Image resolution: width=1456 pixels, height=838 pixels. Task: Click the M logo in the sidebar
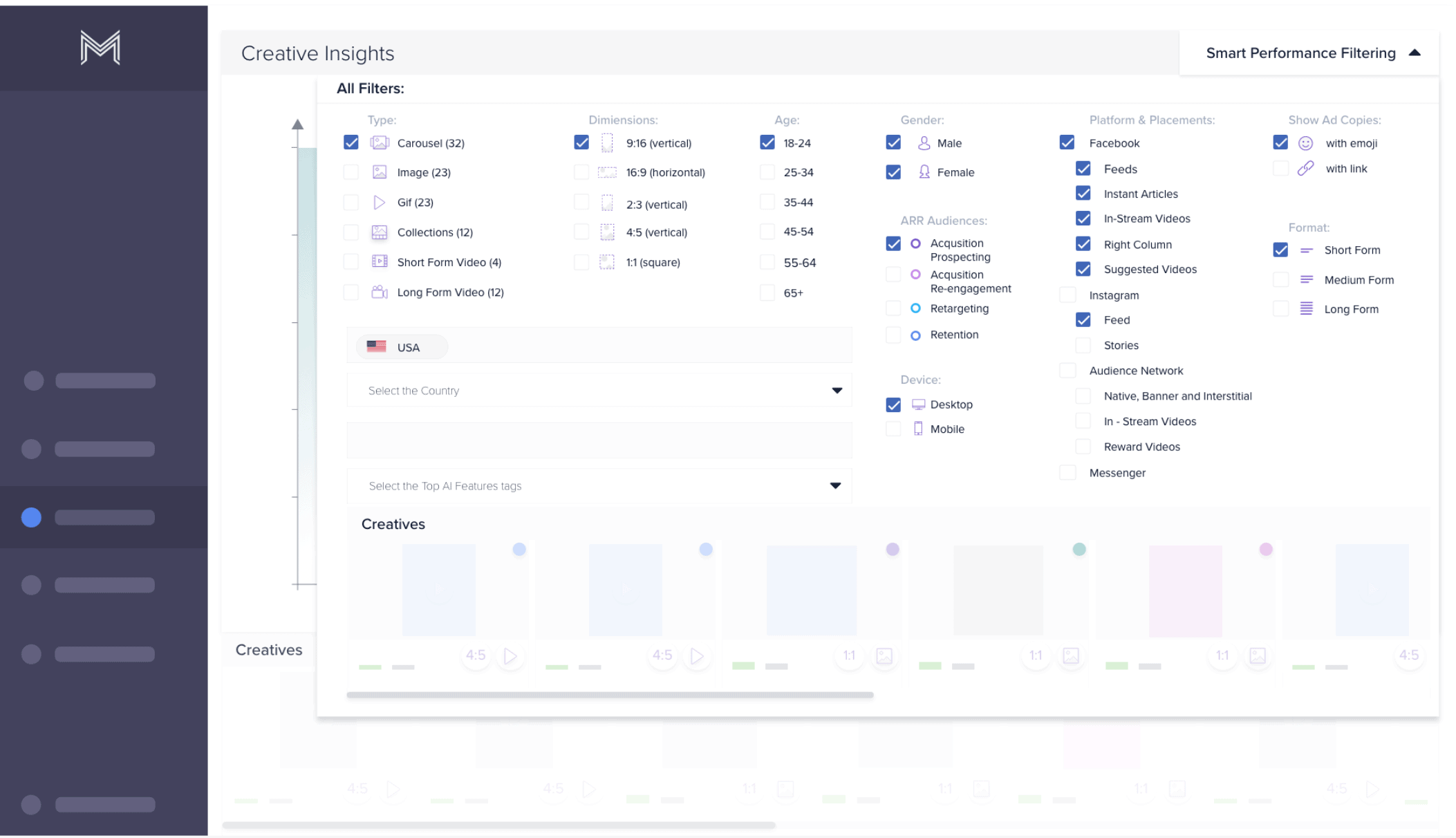pyautogui.click(x=100, y=48)
